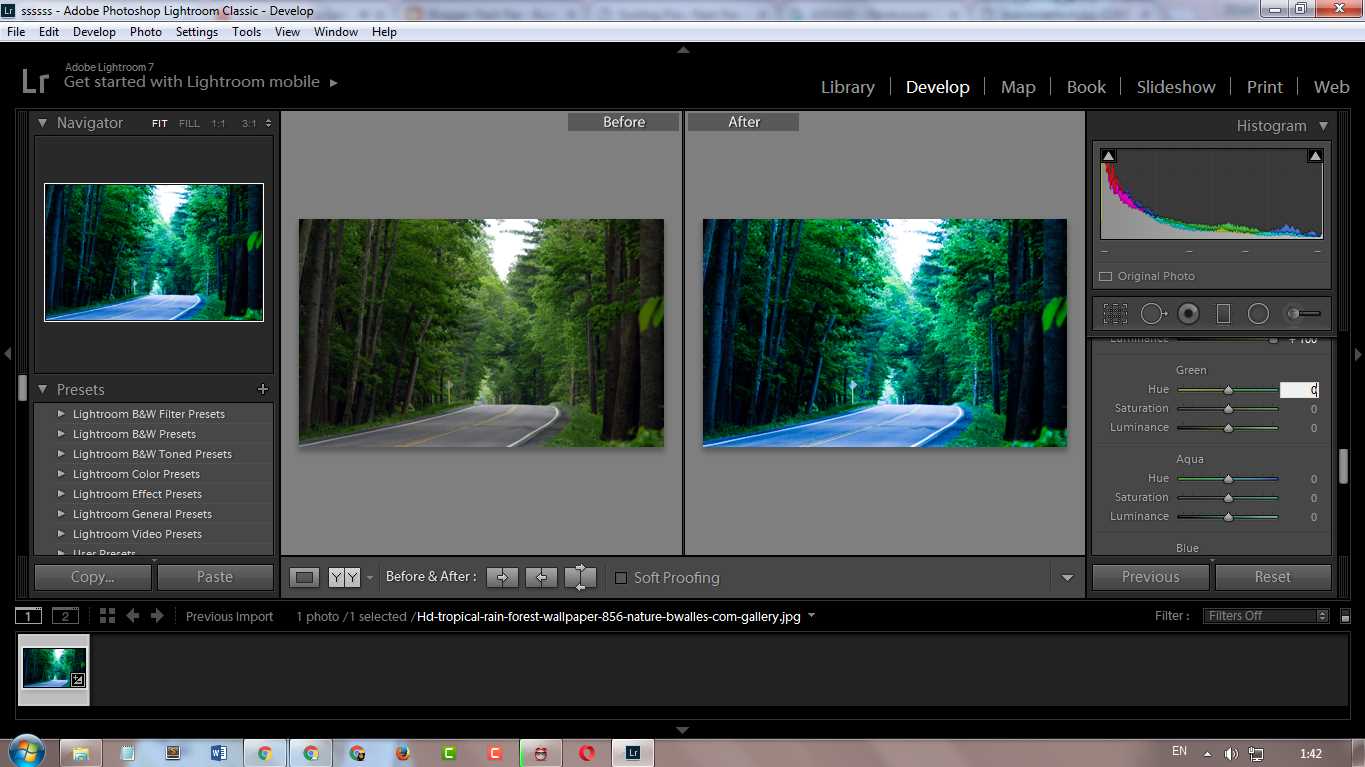Click the Green Hue value field
The height and width of the screenshot is (767, 1365).
(x=1299, y=390)
